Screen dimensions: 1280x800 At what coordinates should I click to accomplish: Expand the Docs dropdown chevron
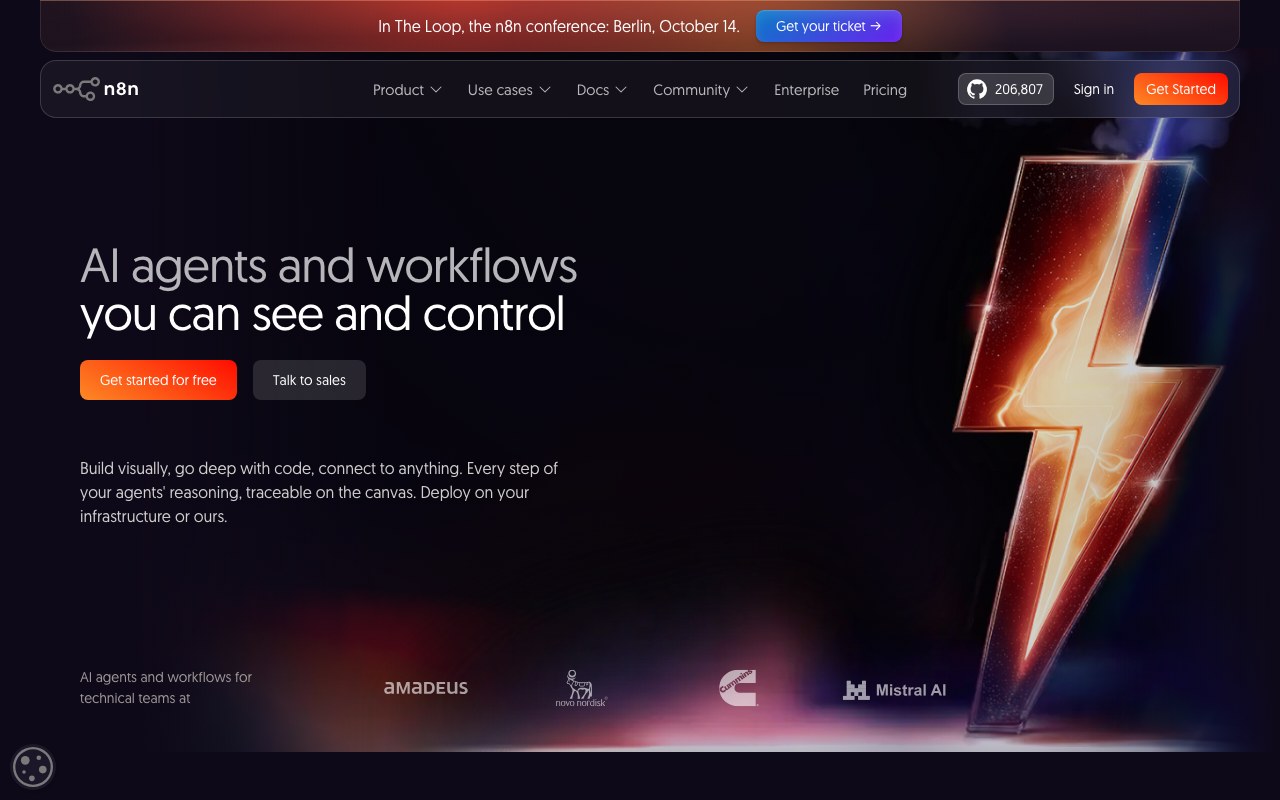[x=621, y=90]
